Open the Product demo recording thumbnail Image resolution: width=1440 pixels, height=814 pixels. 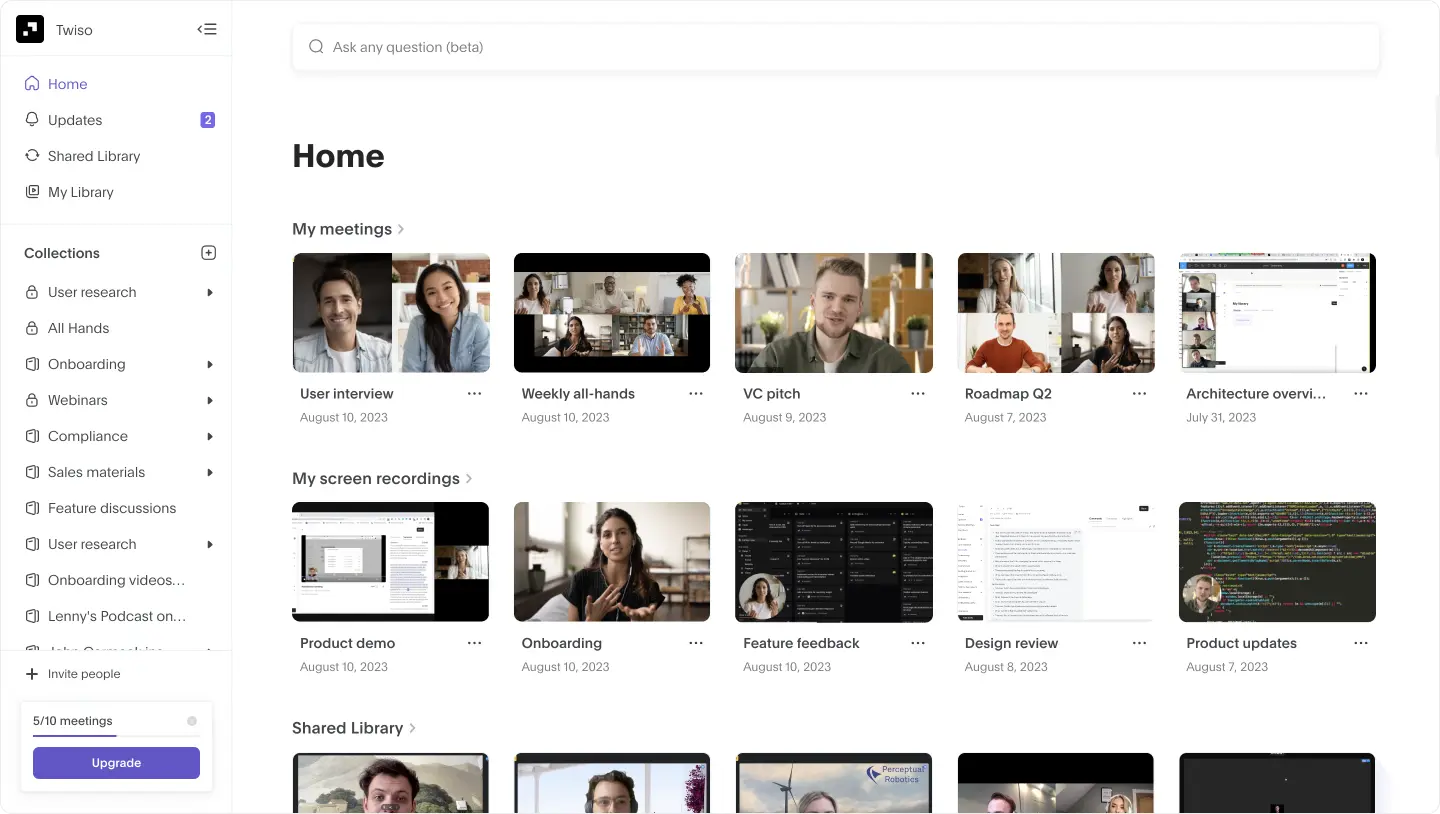[x=391, y=562]
